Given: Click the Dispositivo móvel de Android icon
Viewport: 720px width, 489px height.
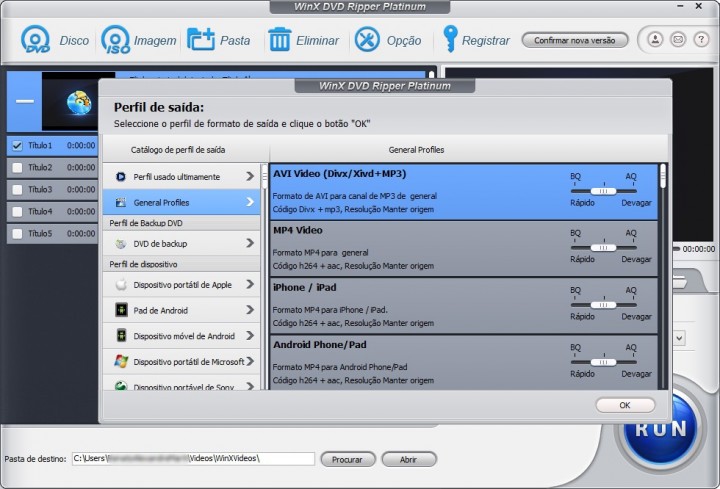Looking at the screenshot, I should pyautogui.click(x=121, y=336).
